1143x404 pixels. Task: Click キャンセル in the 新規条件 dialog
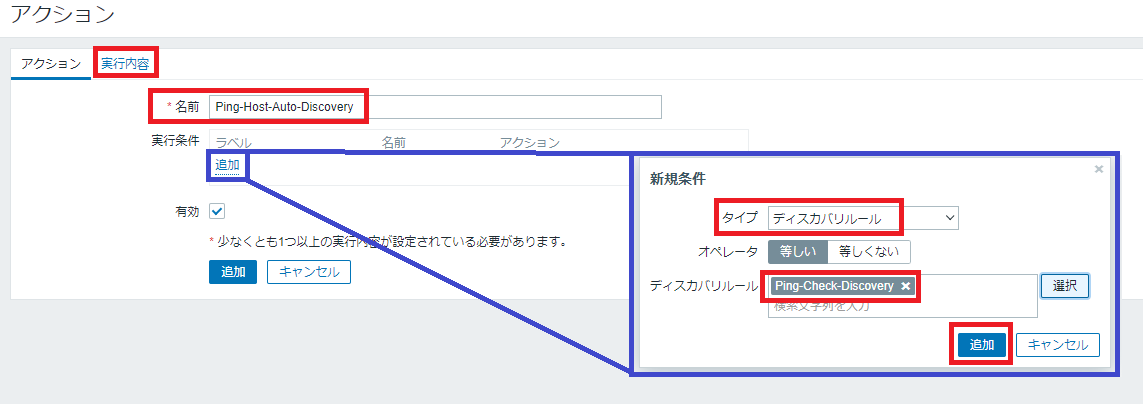click(x=1058, y=345)
